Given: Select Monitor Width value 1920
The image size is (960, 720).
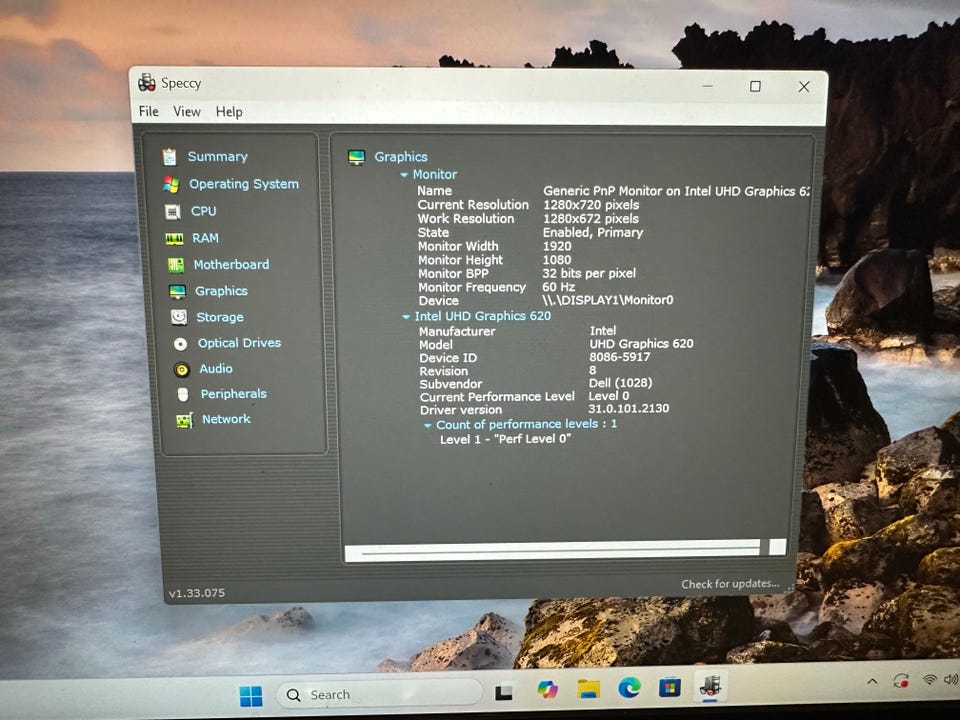Looking at the screenshot, I should click(x=557, y=246).
